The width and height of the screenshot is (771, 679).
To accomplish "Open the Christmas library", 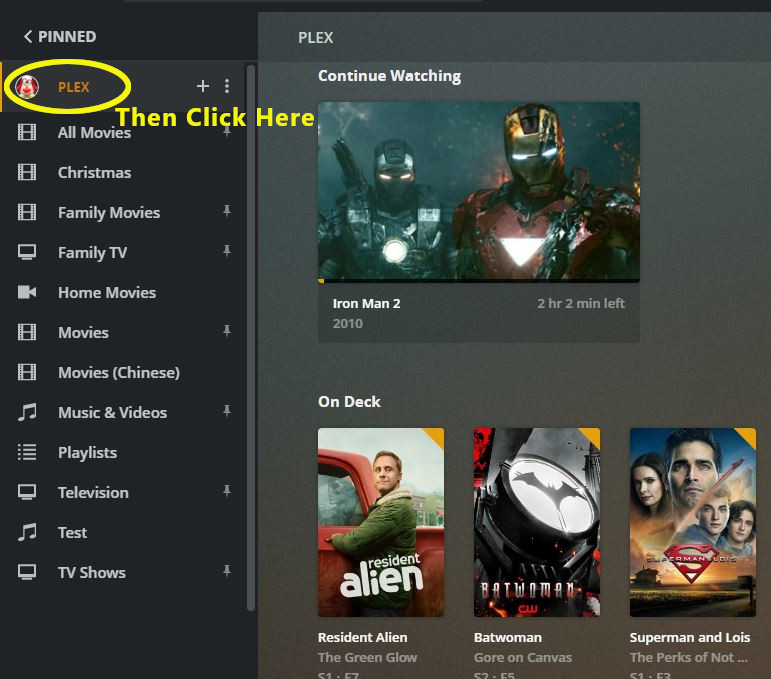I will (x=94, y=173).
